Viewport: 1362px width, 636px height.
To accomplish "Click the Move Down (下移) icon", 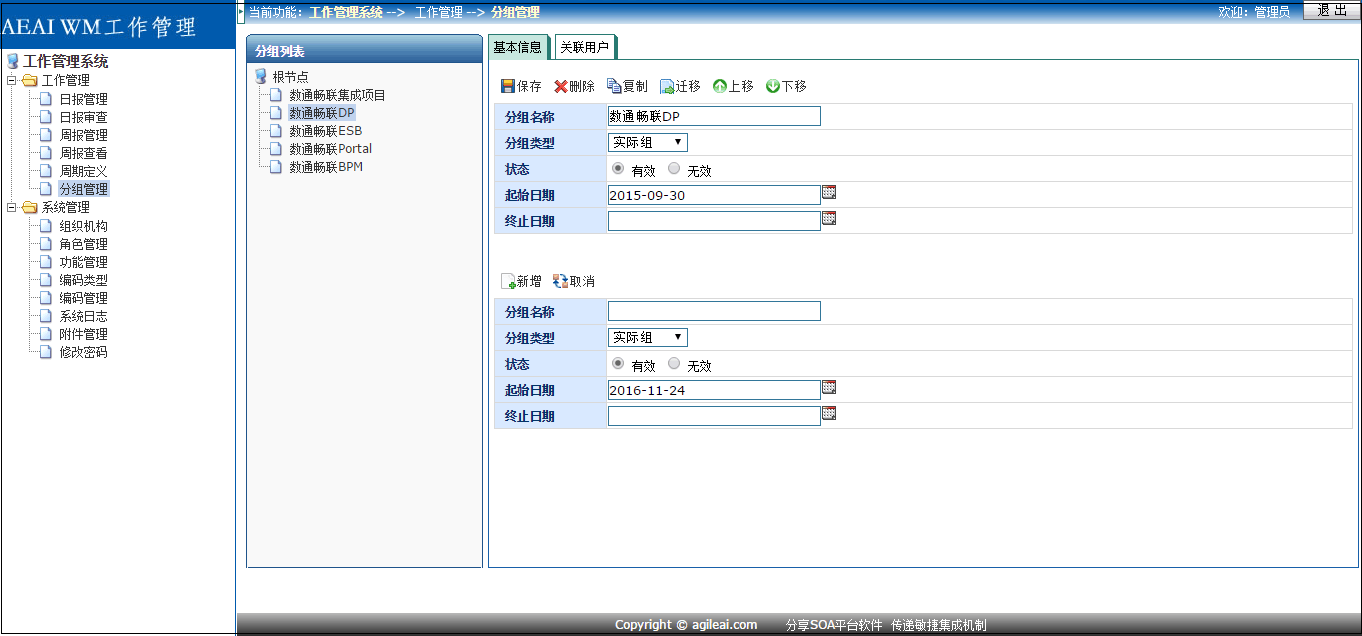I will (x=772, y=87).
